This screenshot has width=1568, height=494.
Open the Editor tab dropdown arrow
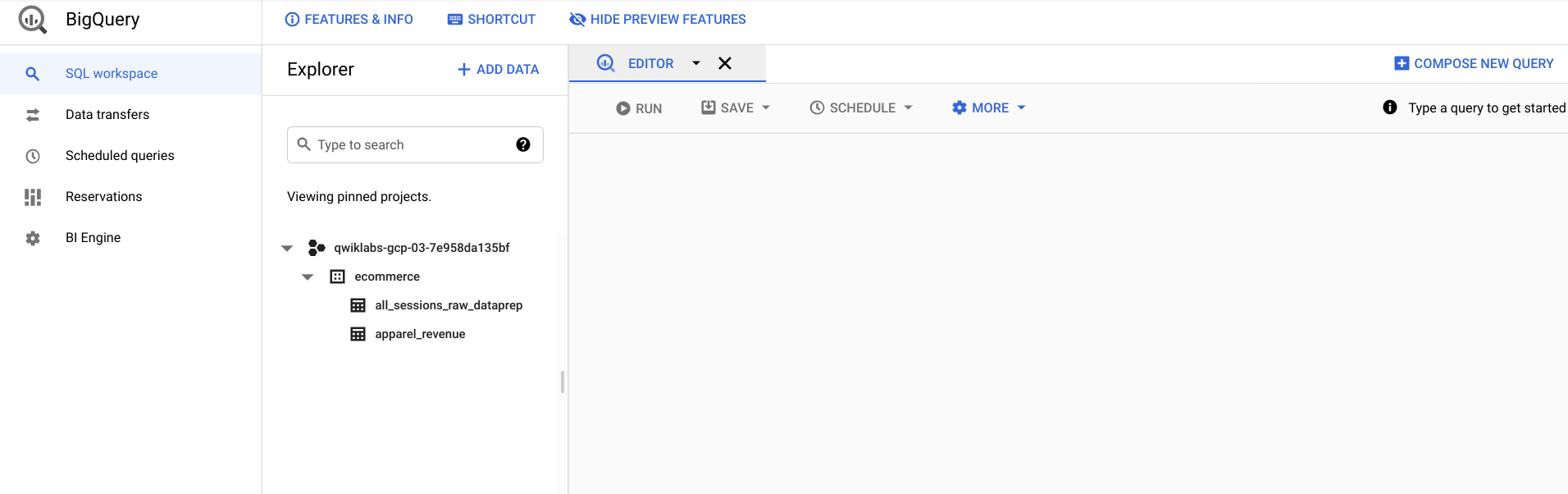click(x=696, y=63)
